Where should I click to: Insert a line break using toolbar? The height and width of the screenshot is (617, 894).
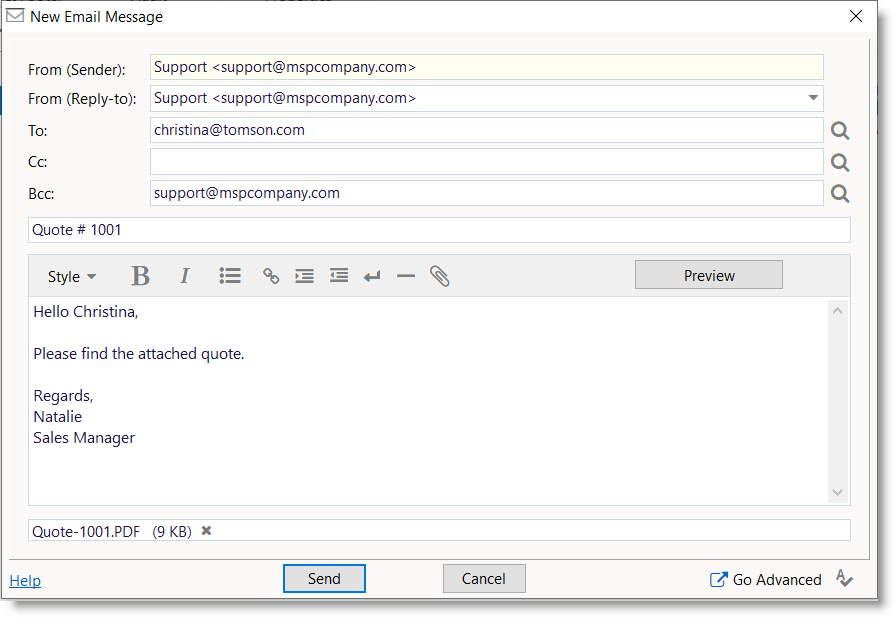point(372,276)
